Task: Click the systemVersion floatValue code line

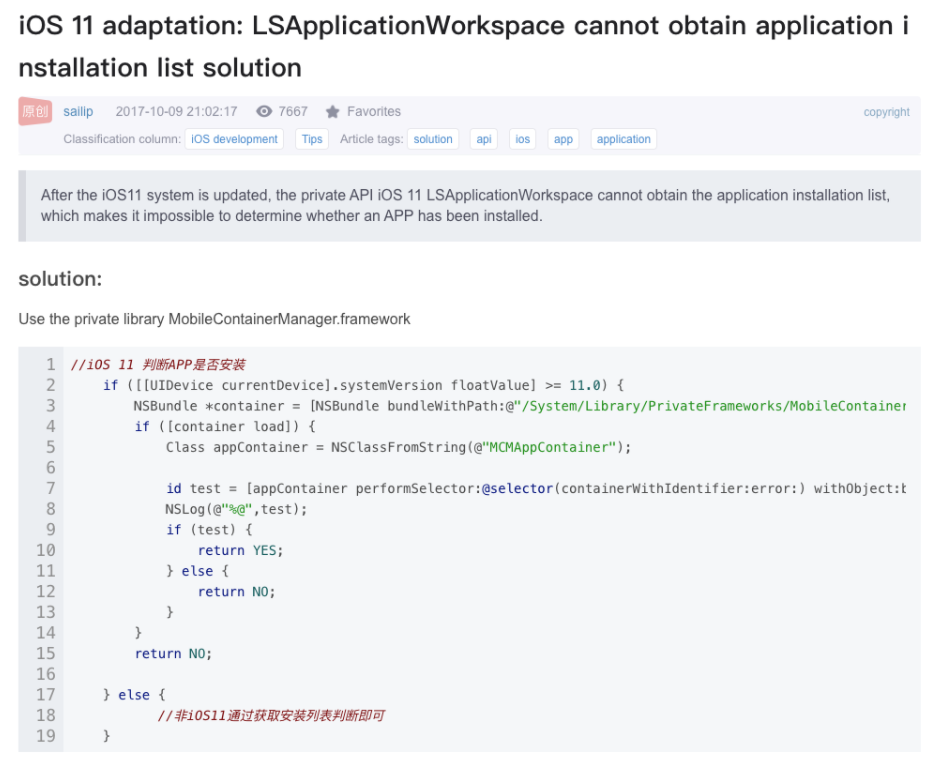Action: (x=364, y=385)
